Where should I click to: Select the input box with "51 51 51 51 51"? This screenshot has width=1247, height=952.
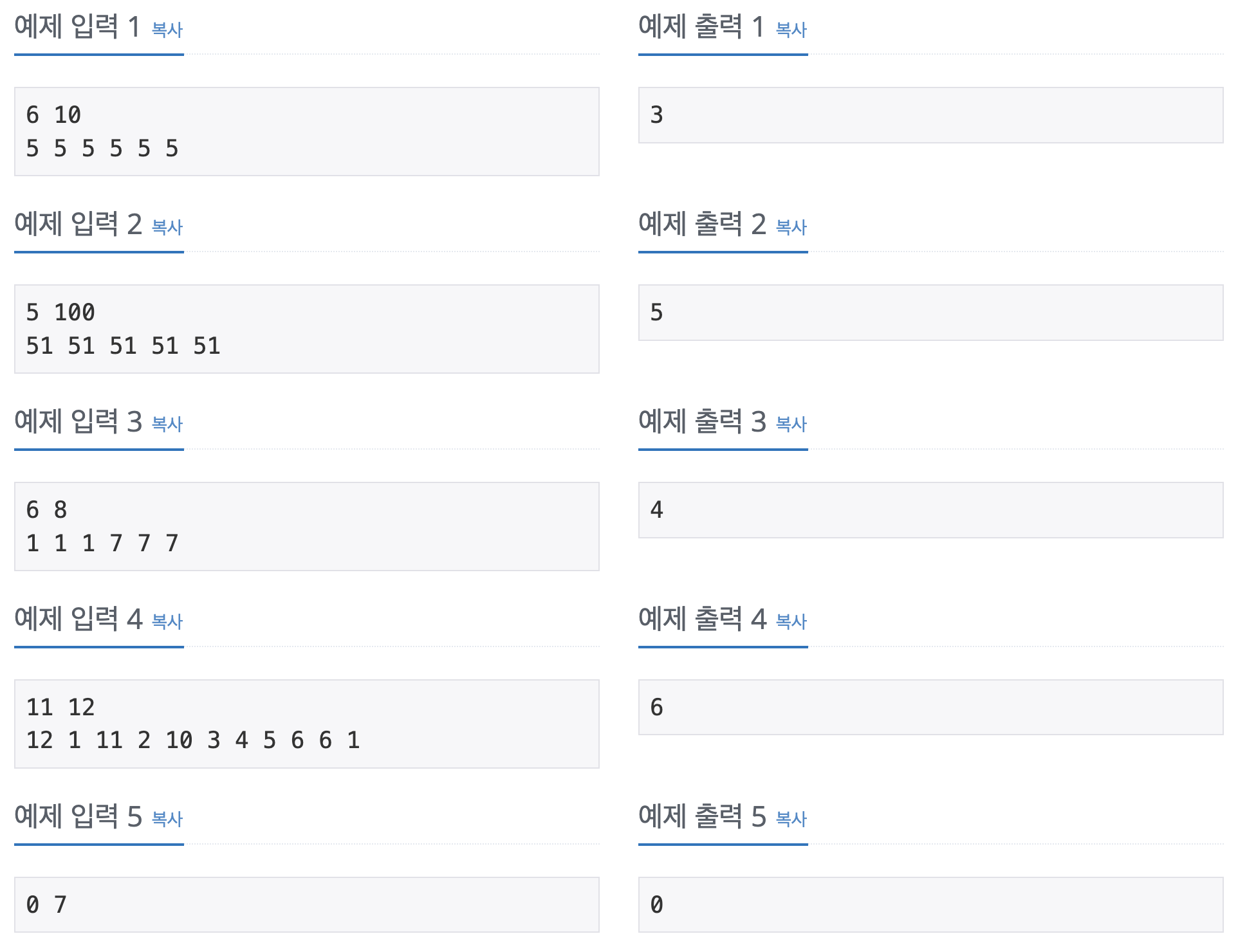point(306,329)
